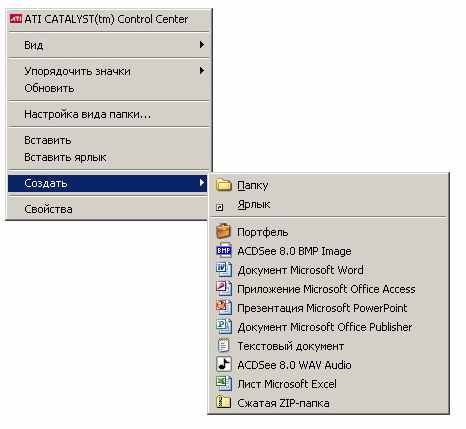Viewport: 466px width, 429px height.
Task: Click the BMP icon for ACDSee Image
Action: pos(224,251)
